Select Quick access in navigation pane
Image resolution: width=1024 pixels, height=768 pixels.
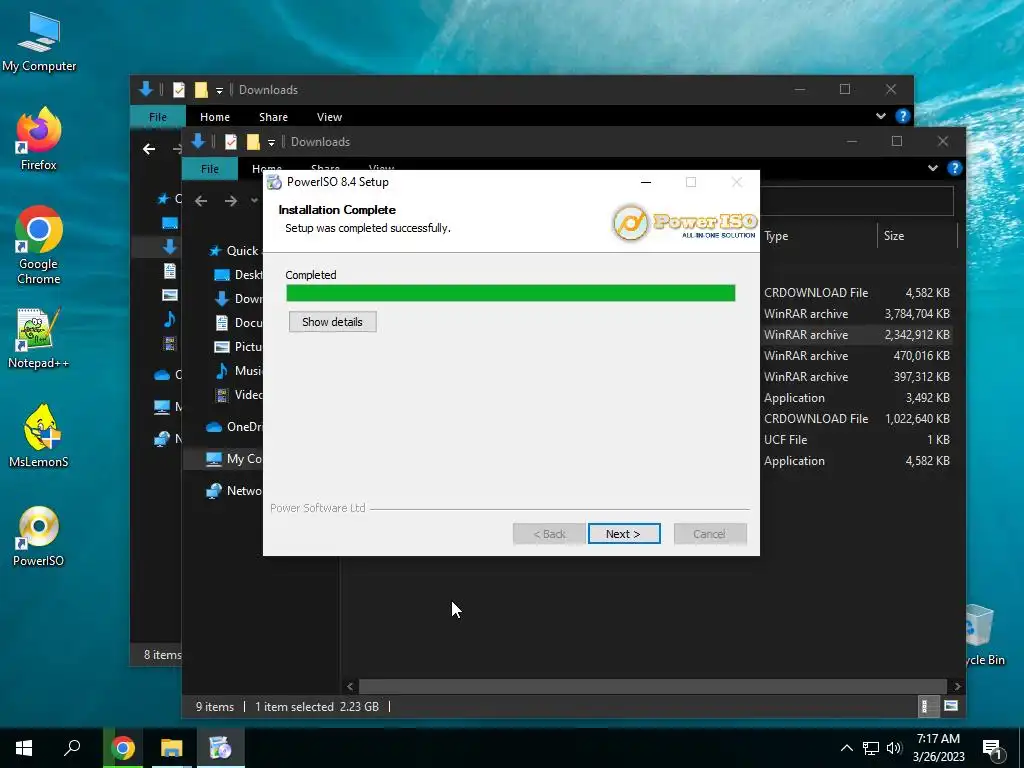(x=234, y=251)
